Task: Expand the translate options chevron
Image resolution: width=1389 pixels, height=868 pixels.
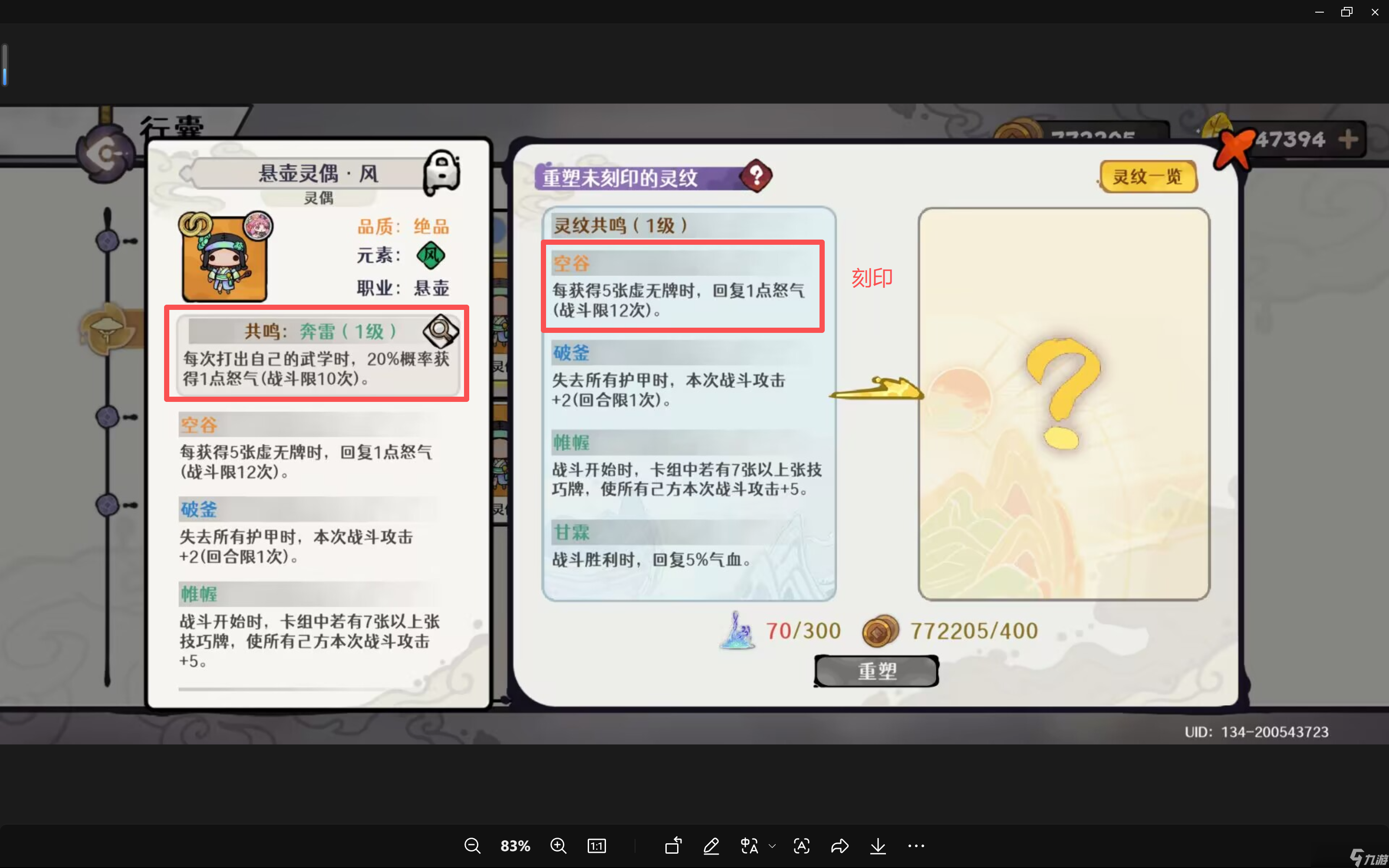Action: click(773, 845)
